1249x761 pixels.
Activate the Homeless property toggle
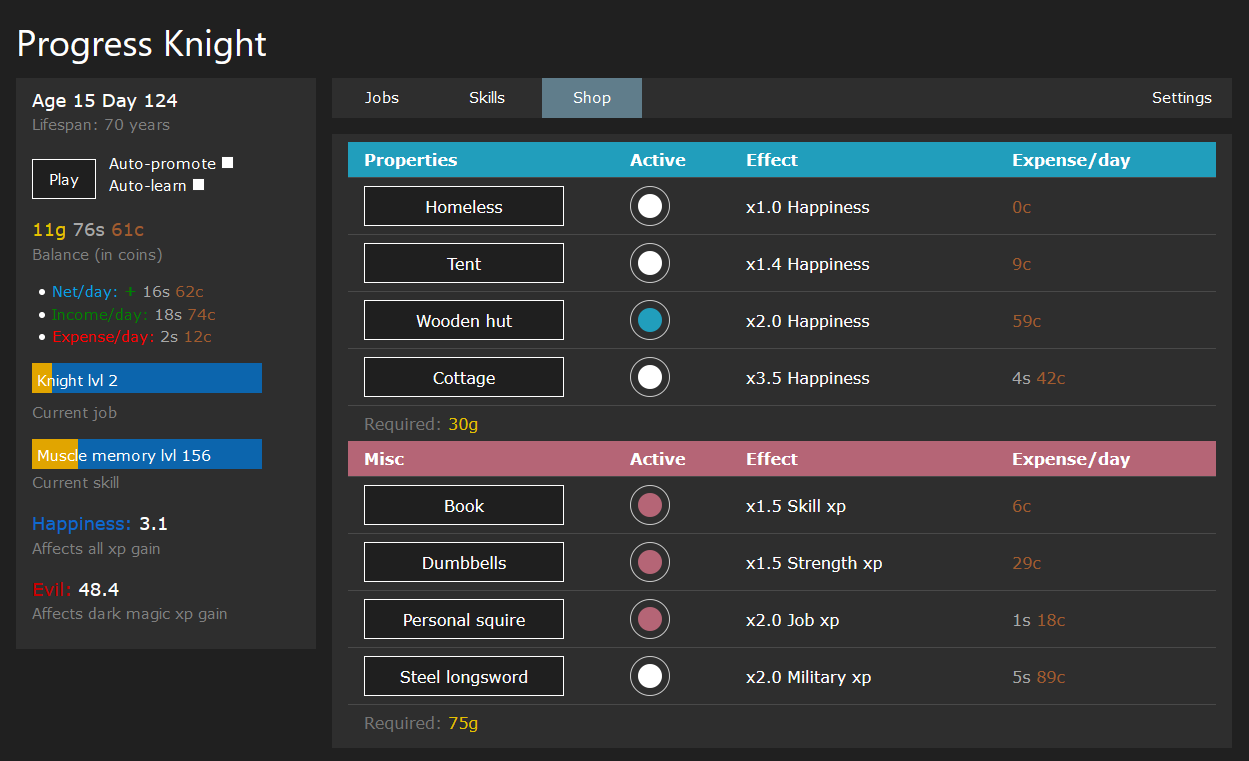click(649, 206)
